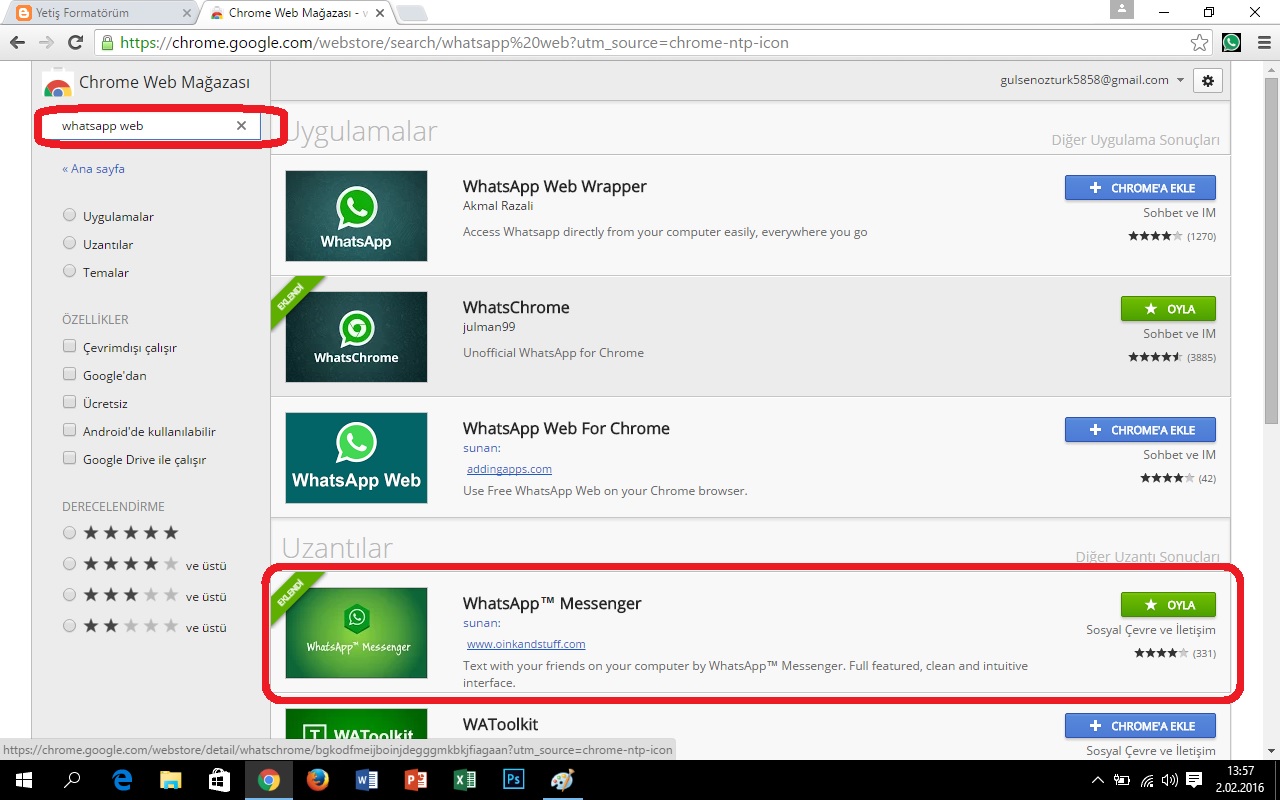The width and height of the screenshot is (1280, 800).
Task: Open the Windows Store taskbar icon
Action: (x=220, y=780)
